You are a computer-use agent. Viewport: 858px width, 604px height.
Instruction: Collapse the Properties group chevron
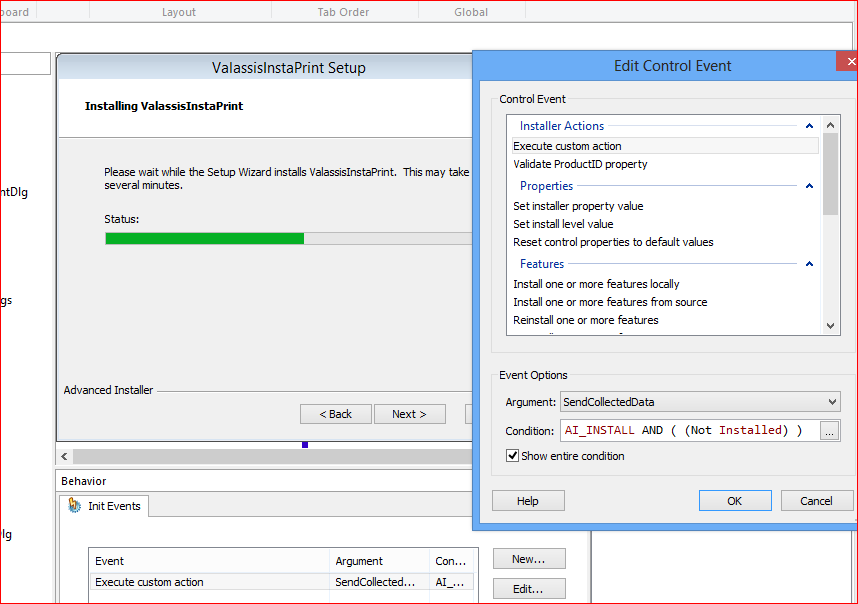pos(809,186)
